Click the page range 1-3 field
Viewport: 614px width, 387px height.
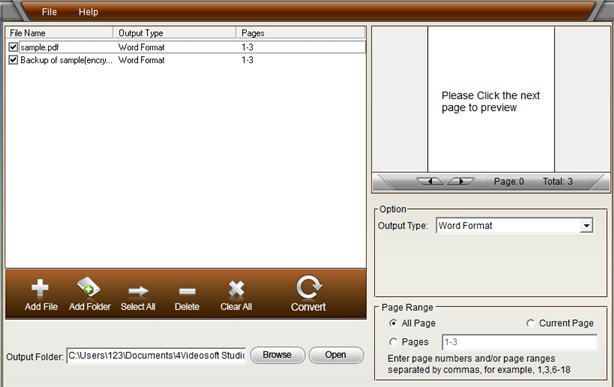pyautogui.click(x=519, y=342)
